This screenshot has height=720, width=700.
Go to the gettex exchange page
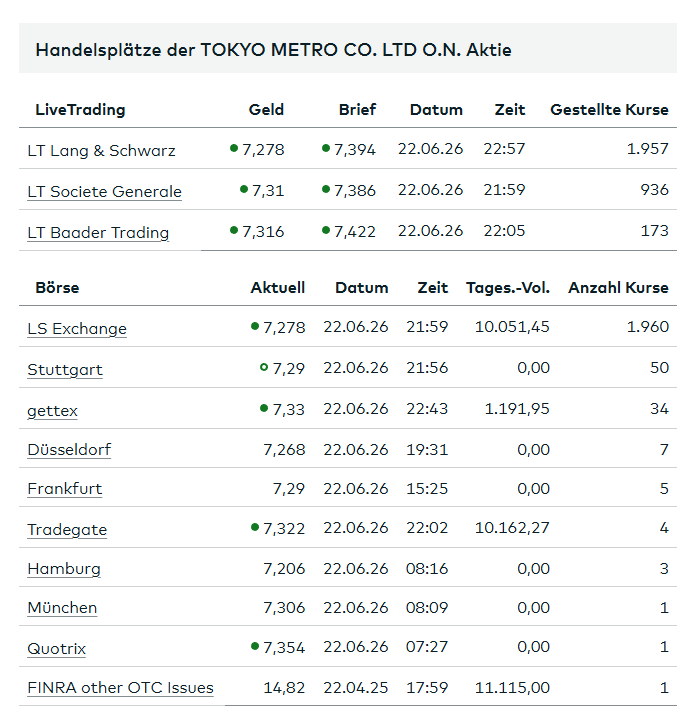(x=52, y=410)
